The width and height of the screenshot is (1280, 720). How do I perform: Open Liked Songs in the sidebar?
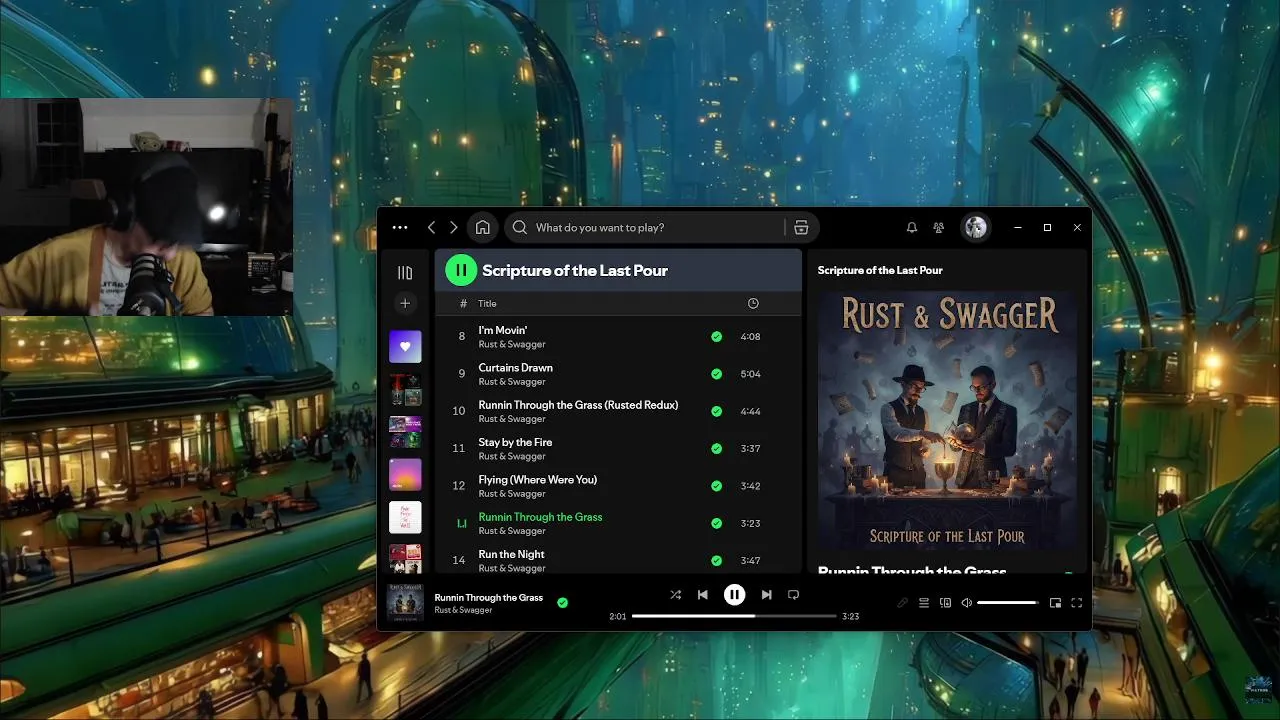pyautogui.click(x=405, y=346)
